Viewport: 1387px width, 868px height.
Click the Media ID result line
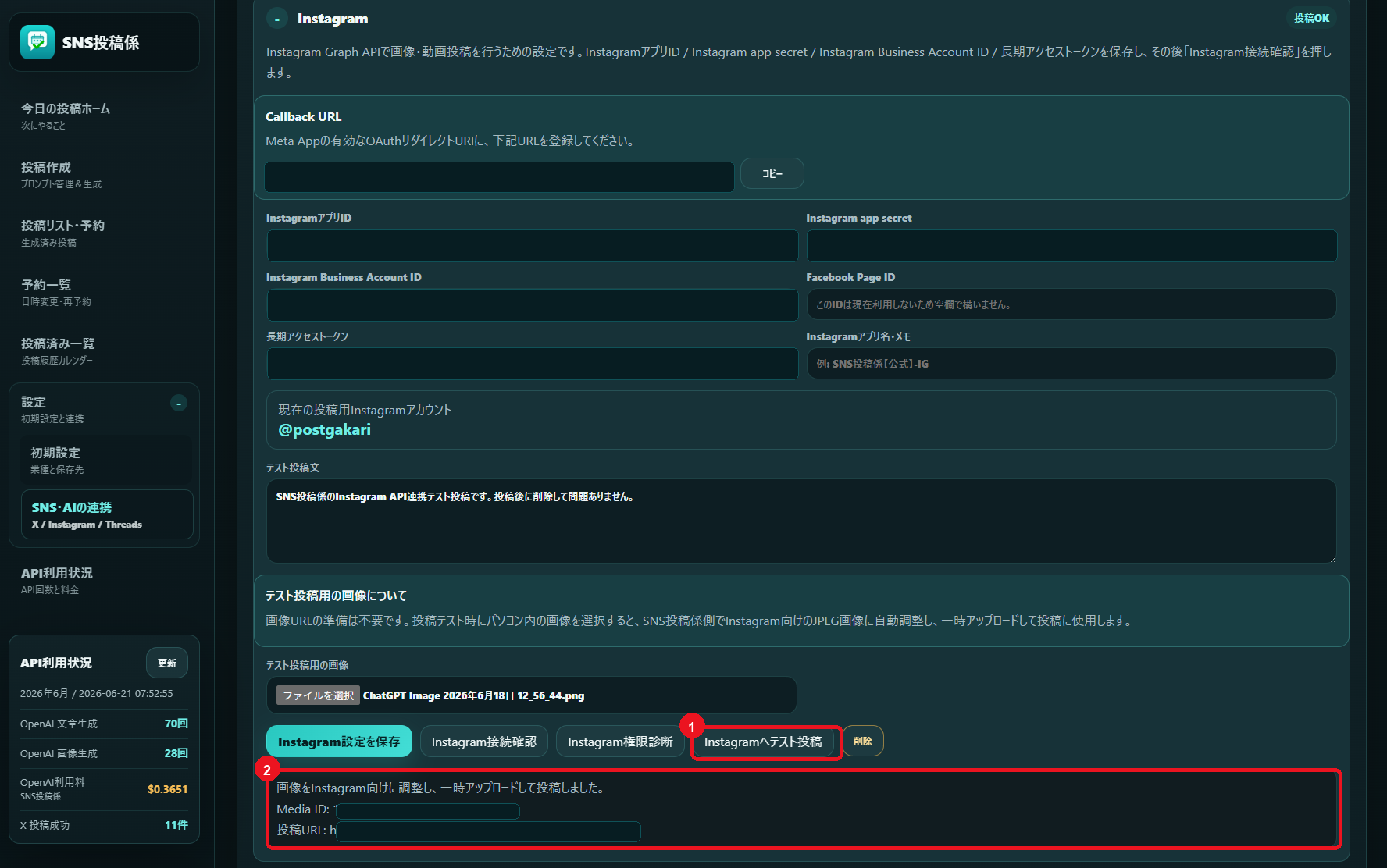coord(398,810)
